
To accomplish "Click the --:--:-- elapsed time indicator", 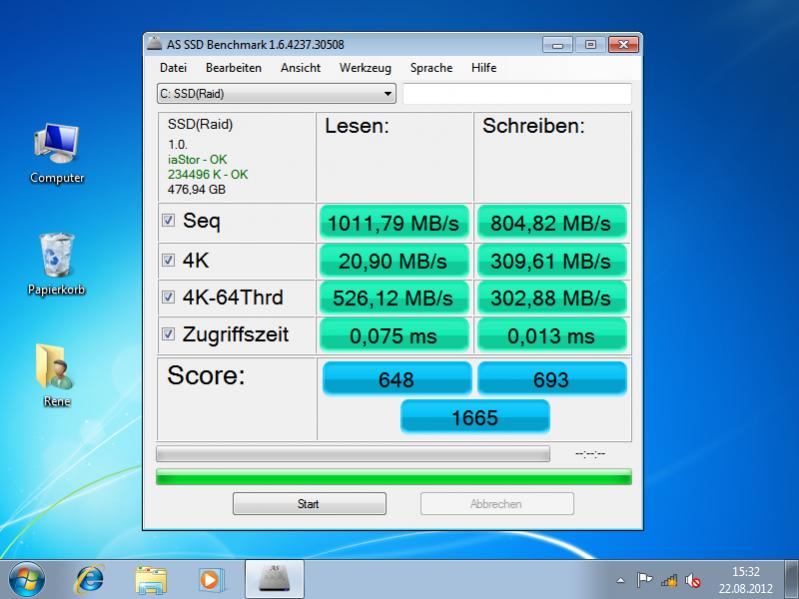I will pos(590,453).
